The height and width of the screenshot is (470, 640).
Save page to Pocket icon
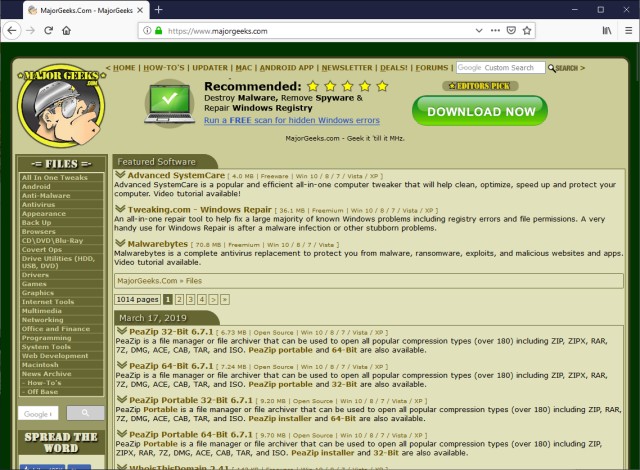[x=511, y=31]
